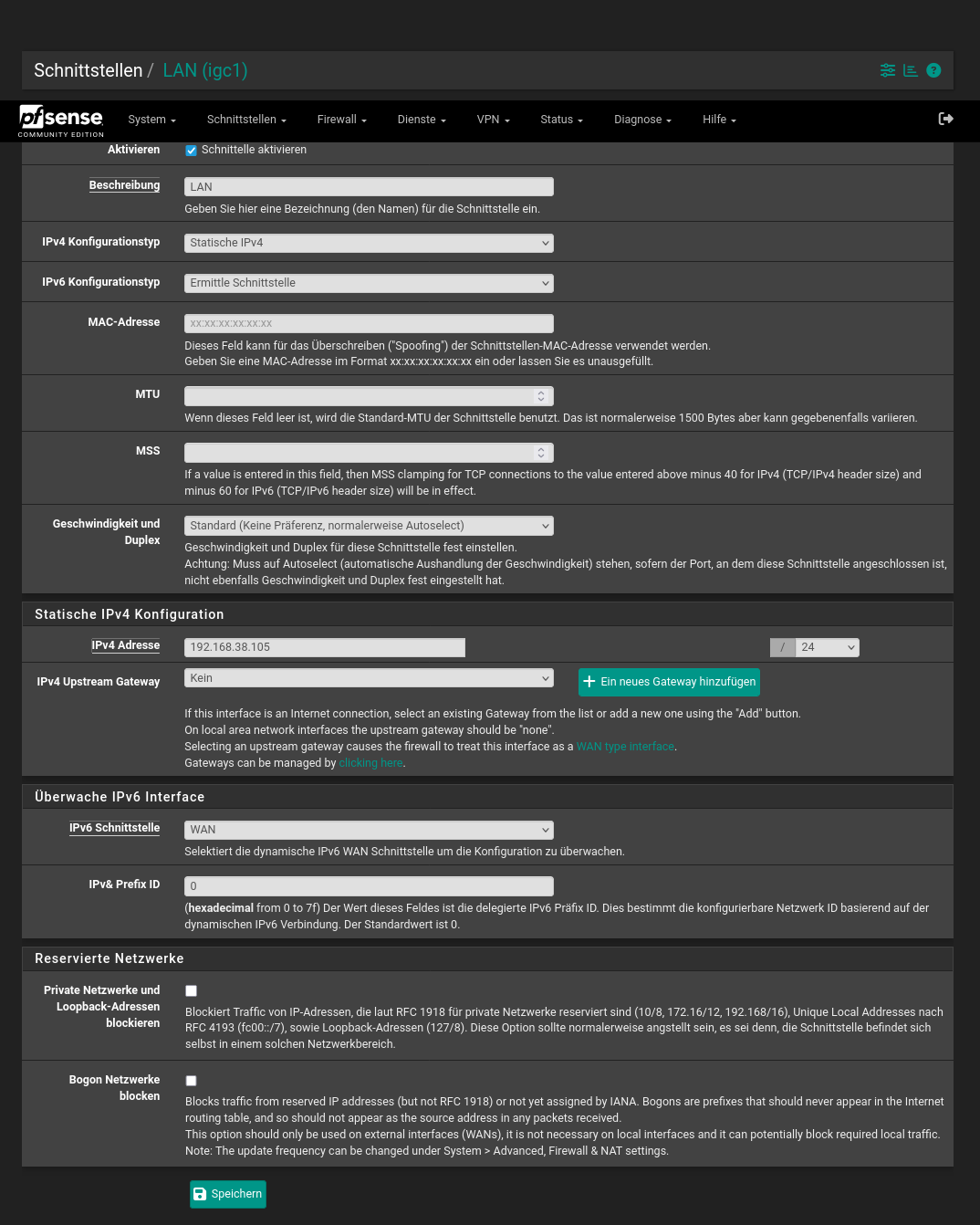Click the MTU field stepper arrows
The height and width of the screenshot is (1225, 980).
point(541,396)
